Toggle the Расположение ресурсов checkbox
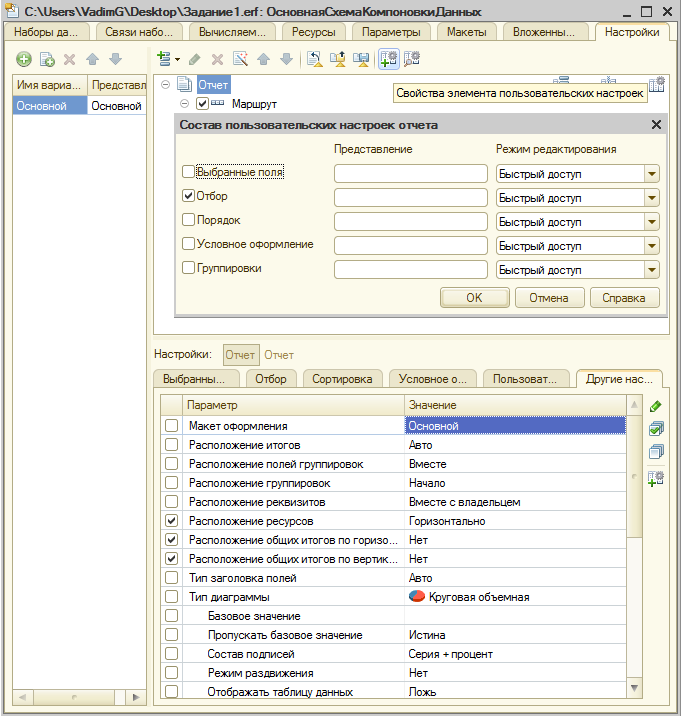 click(x=172, y=521)
